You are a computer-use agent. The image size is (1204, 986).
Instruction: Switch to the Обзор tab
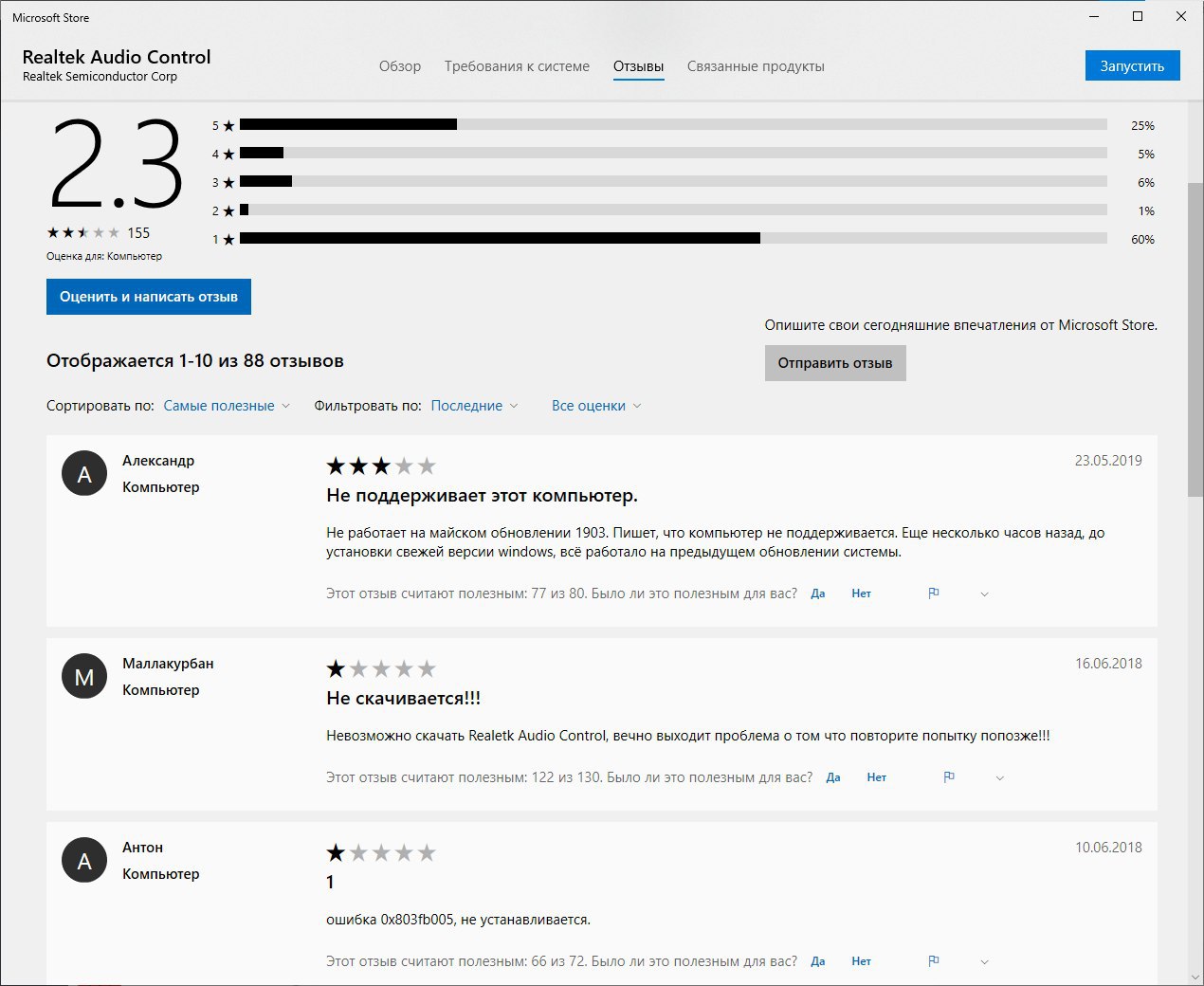click(x=400, y=66)
